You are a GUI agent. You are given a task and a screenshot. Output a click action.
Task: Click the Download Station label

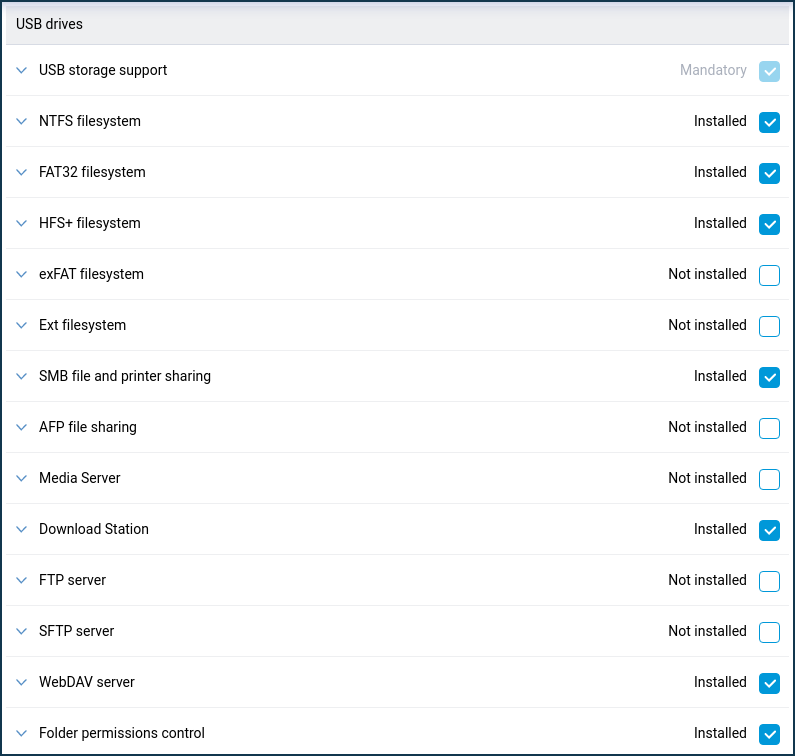94,529
